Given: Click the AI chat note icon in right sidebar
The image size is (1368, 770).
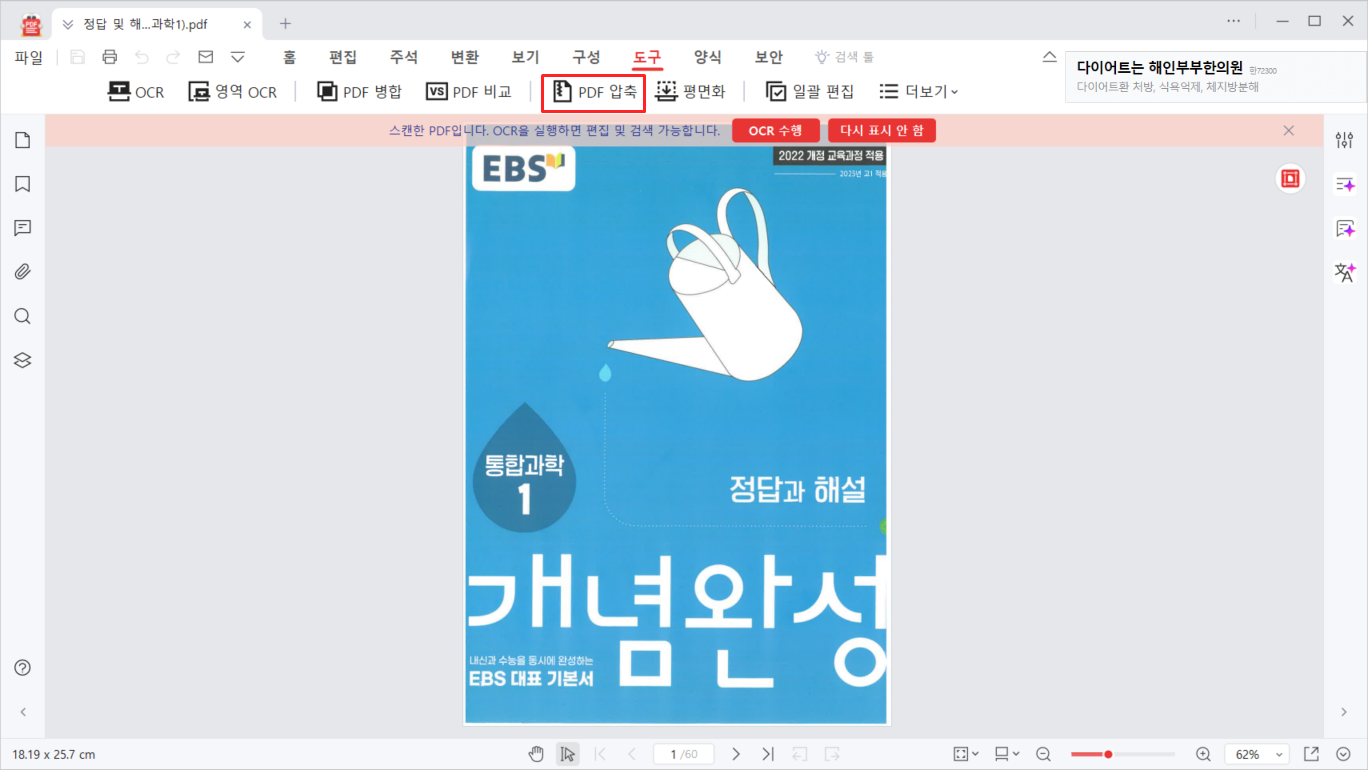Looking at the screenshot, I should [x=1344, y=228].
